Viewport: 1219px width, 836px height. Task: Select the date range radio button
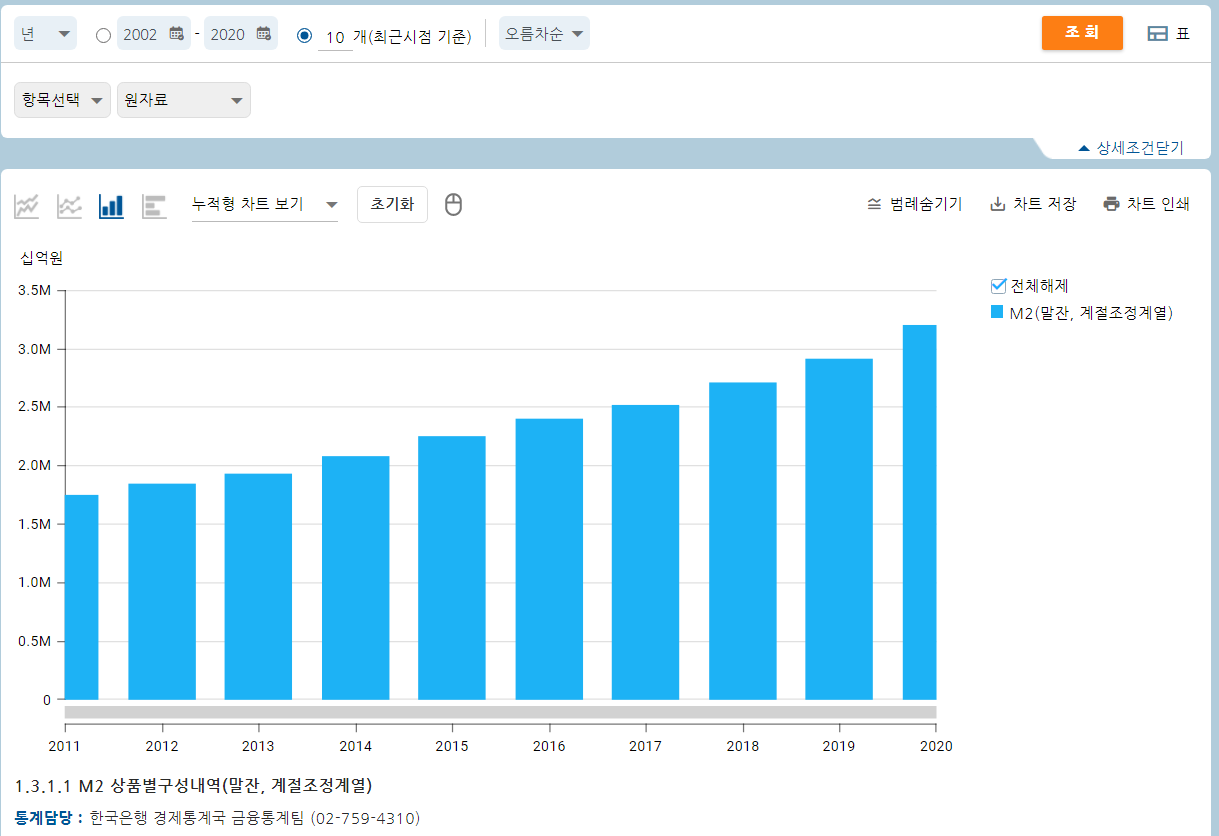103,35
